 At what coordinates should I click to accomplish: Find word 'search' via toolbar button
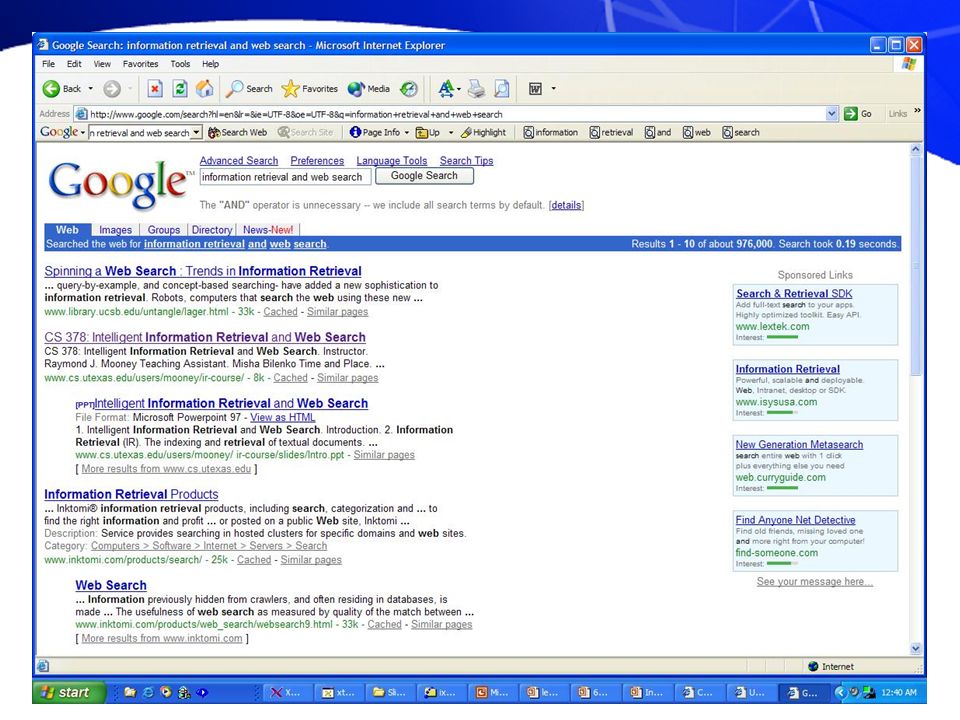pyautogui.click(x=741, y=132)
